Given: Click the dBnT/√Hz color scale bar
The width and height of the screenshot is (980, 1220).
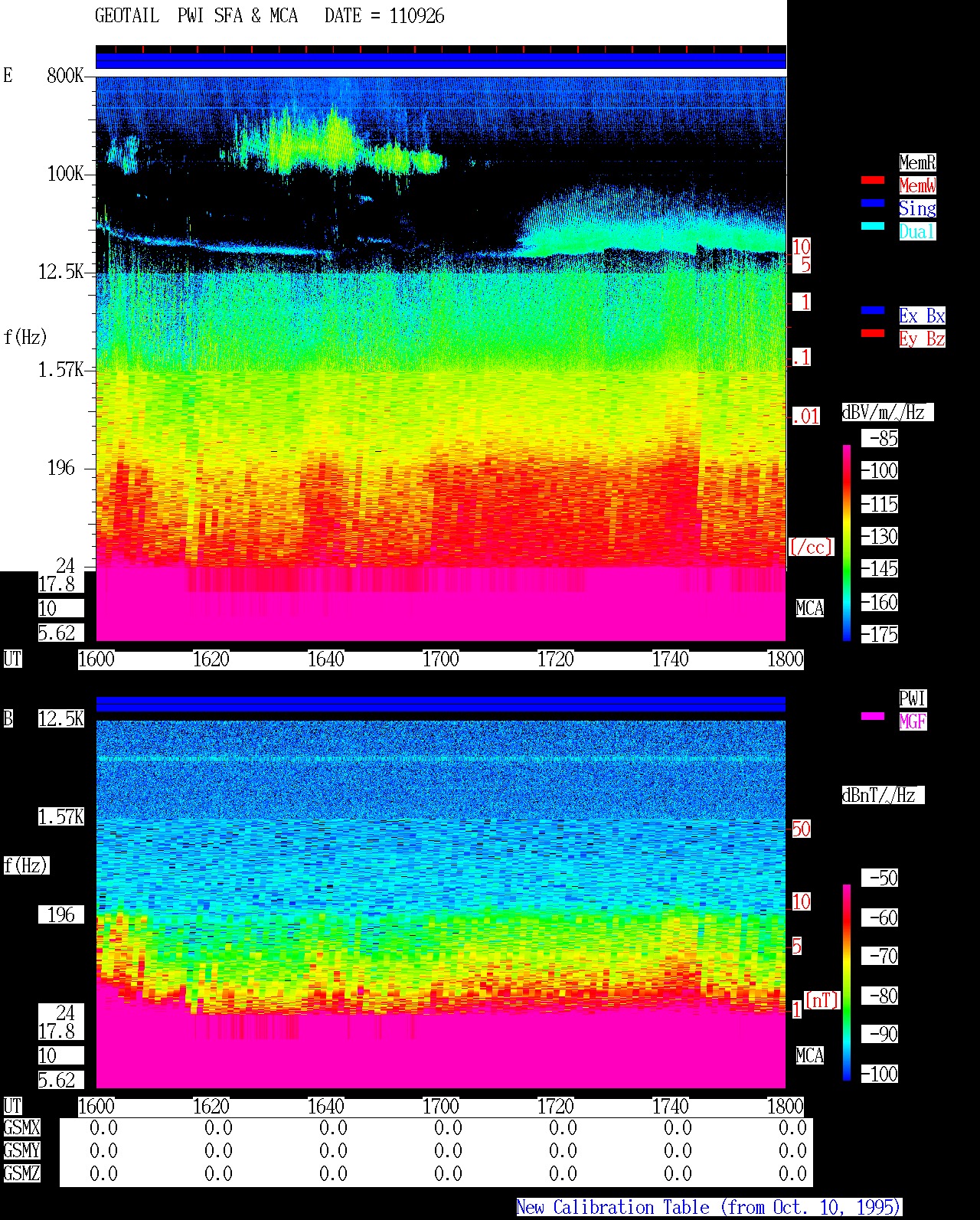Looking at the screenshot, I should click(847, 983).
